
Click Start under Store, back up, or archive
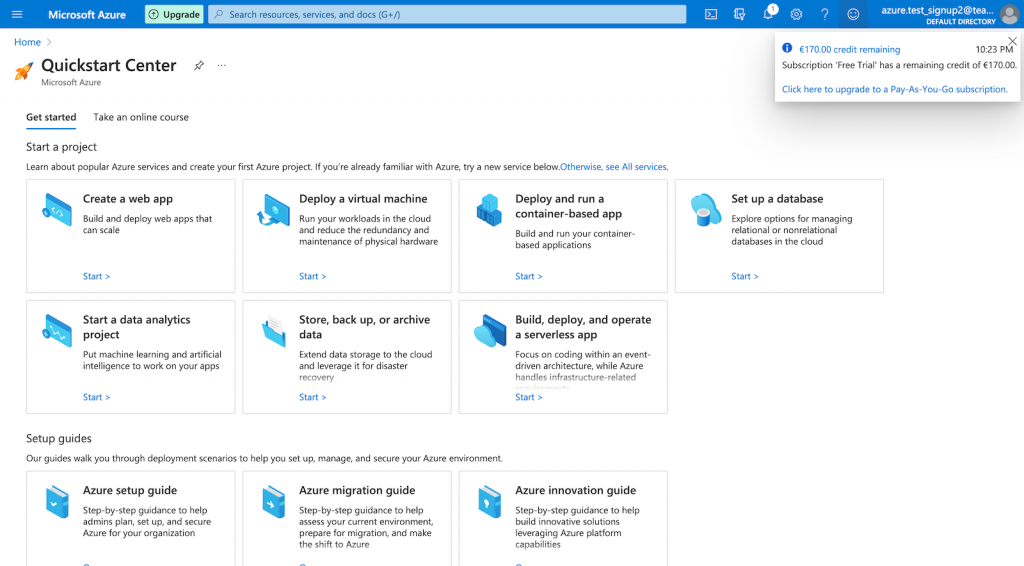tap(313, 397)
